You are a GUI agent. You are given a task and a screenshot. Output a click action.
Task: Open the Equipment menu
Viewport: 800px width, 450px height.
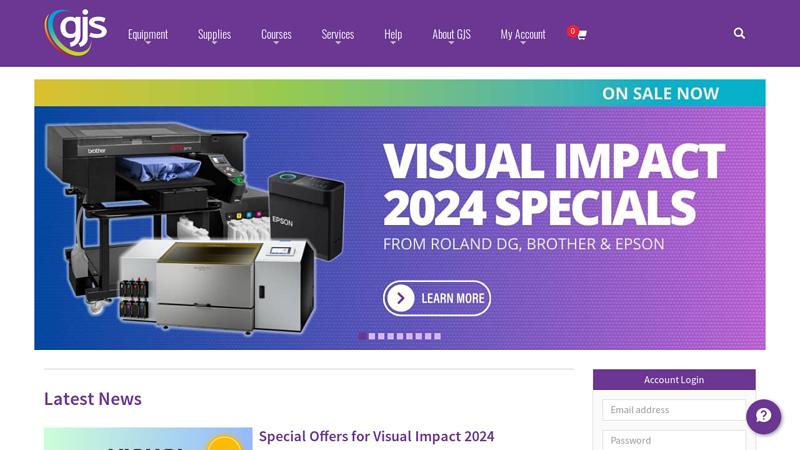point(147,35)
